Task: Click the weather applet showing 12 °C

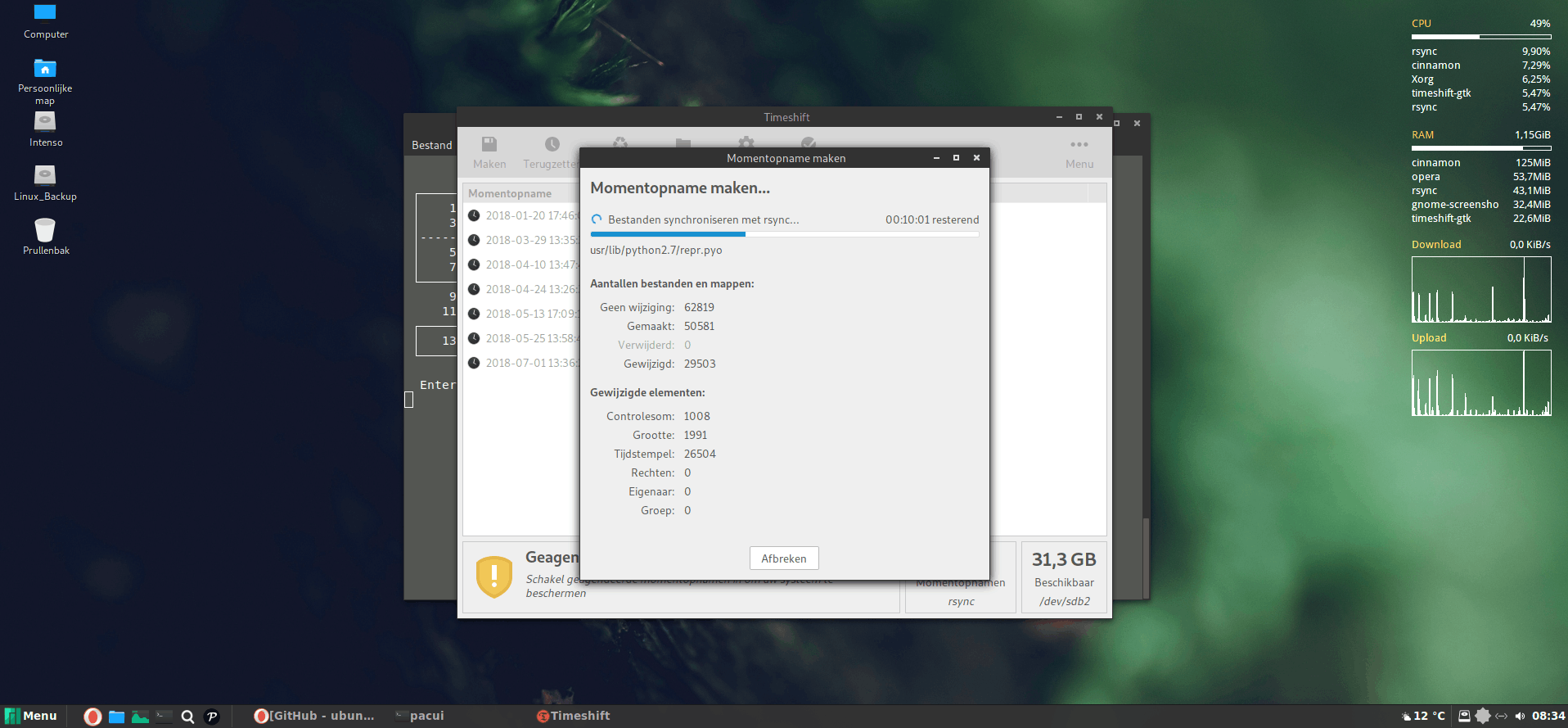Action: point(1424,716)
